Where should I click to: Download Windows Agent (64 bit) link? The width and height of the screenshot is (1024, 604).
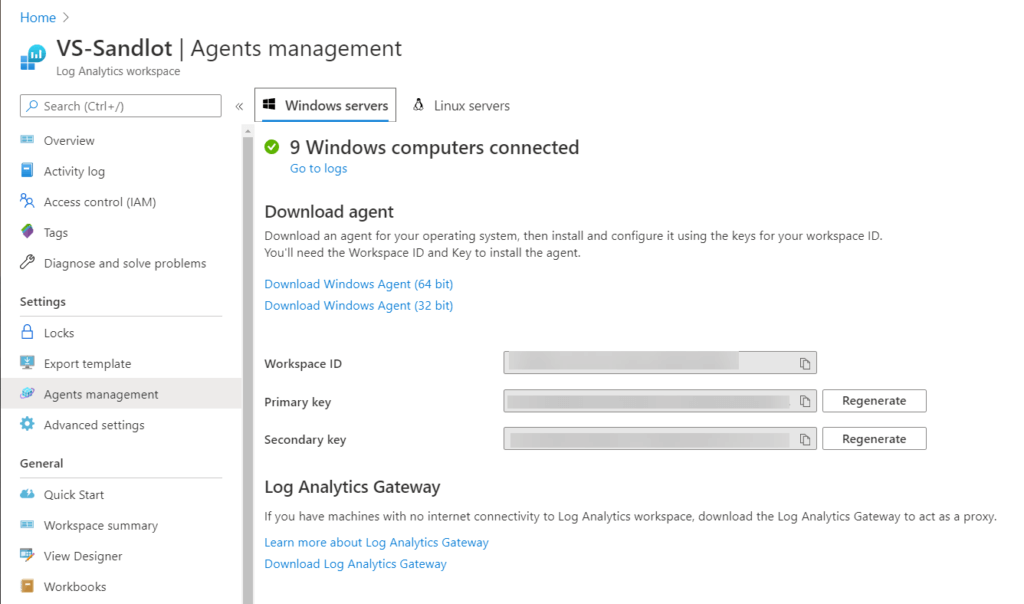click(359, 284)
